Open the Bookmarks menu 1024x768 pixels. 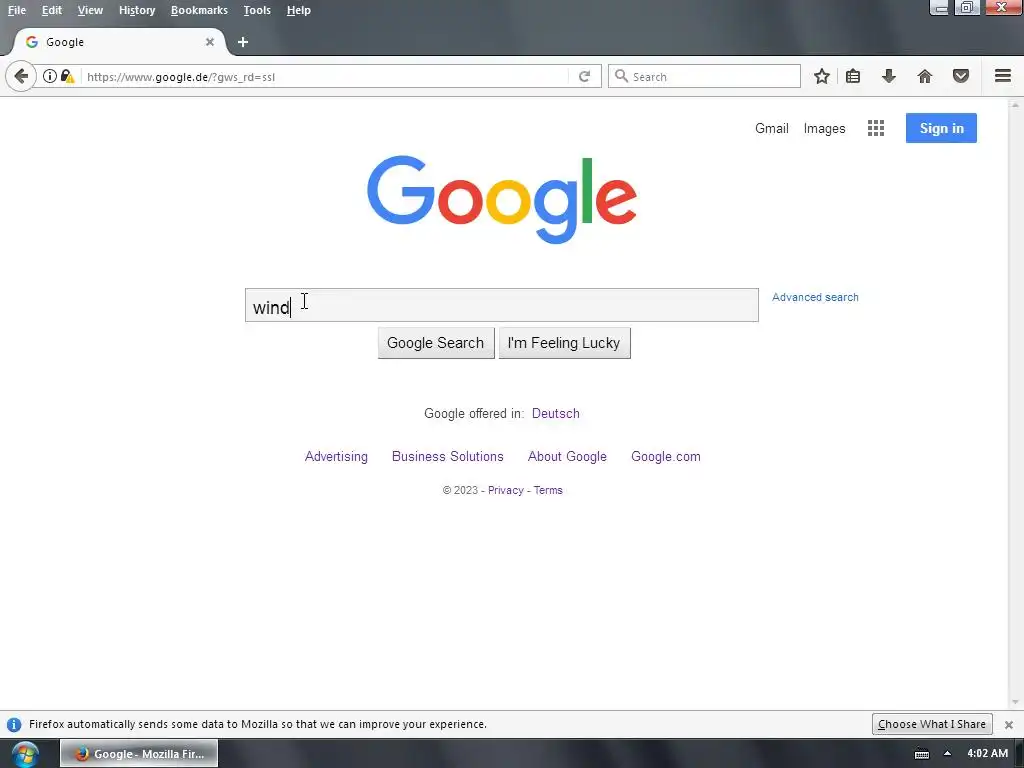[x=199, y=10]
